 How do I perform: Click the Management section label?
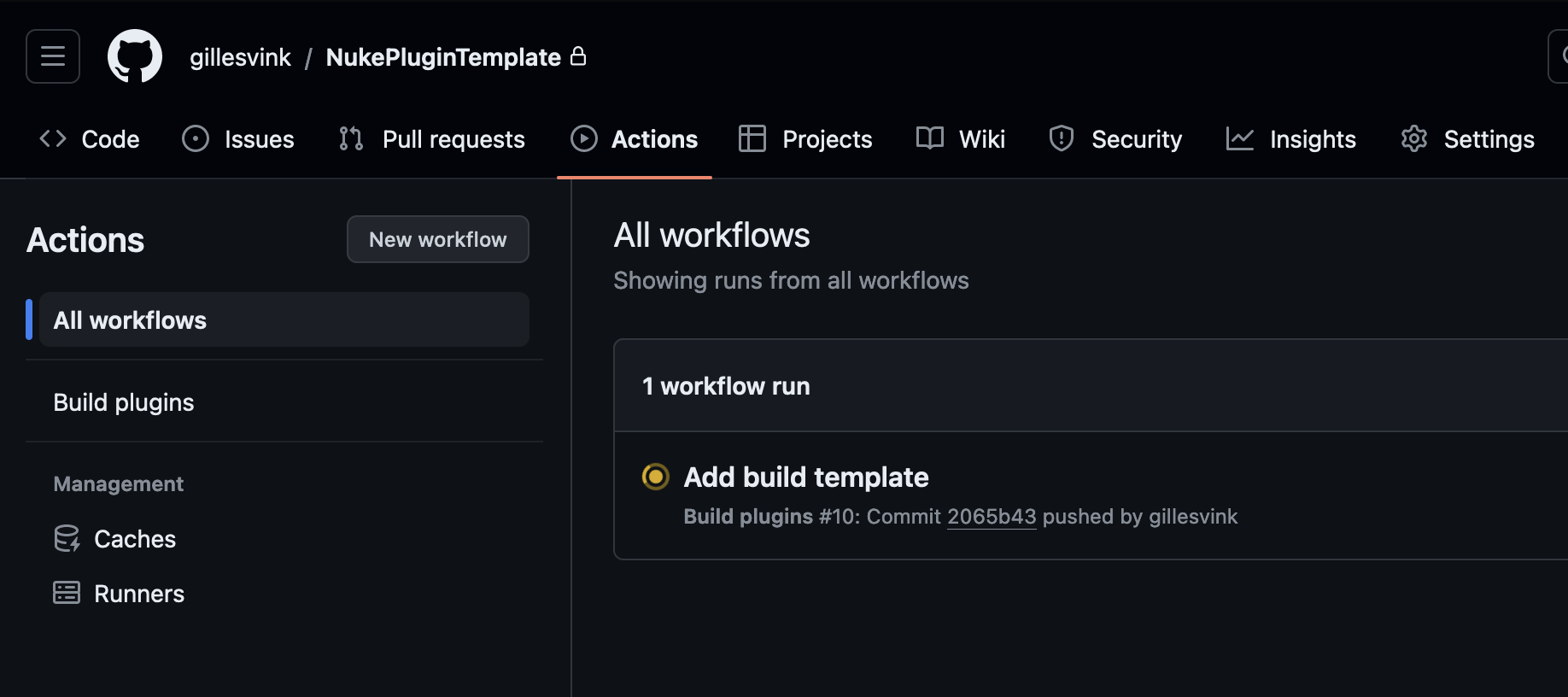coord(119,484)
